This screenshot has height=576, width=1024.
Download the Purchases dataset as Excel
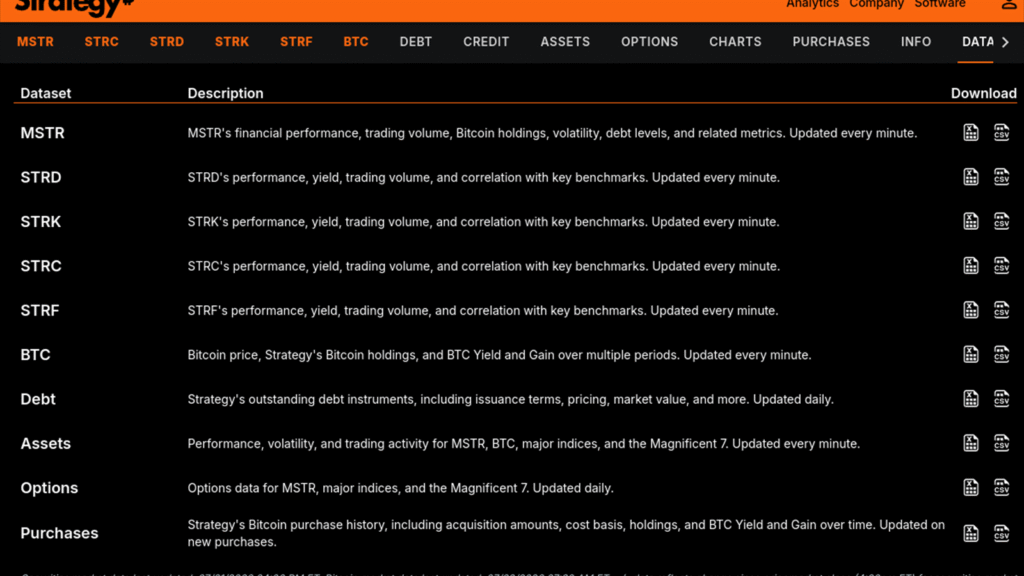coord(970,534)
